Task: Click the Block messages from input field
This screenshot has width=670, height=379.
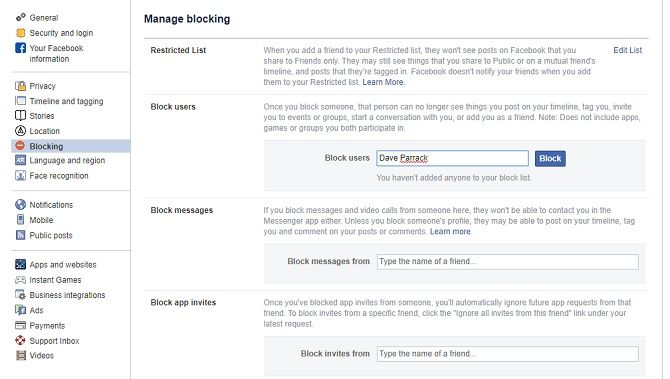Action: pyautogui.click(x=508, y=261)
